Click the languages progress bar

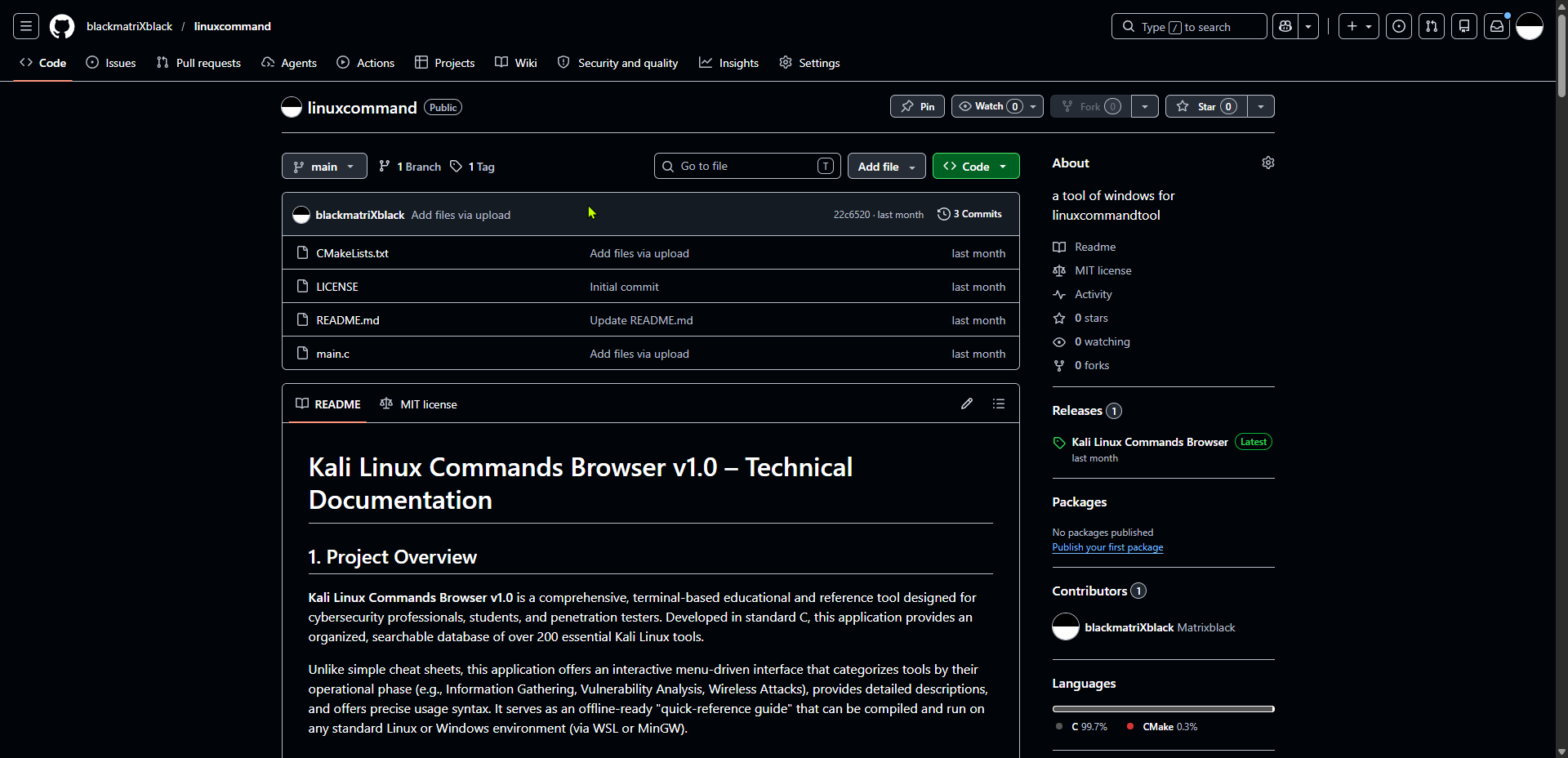(x=1163, y=709)
